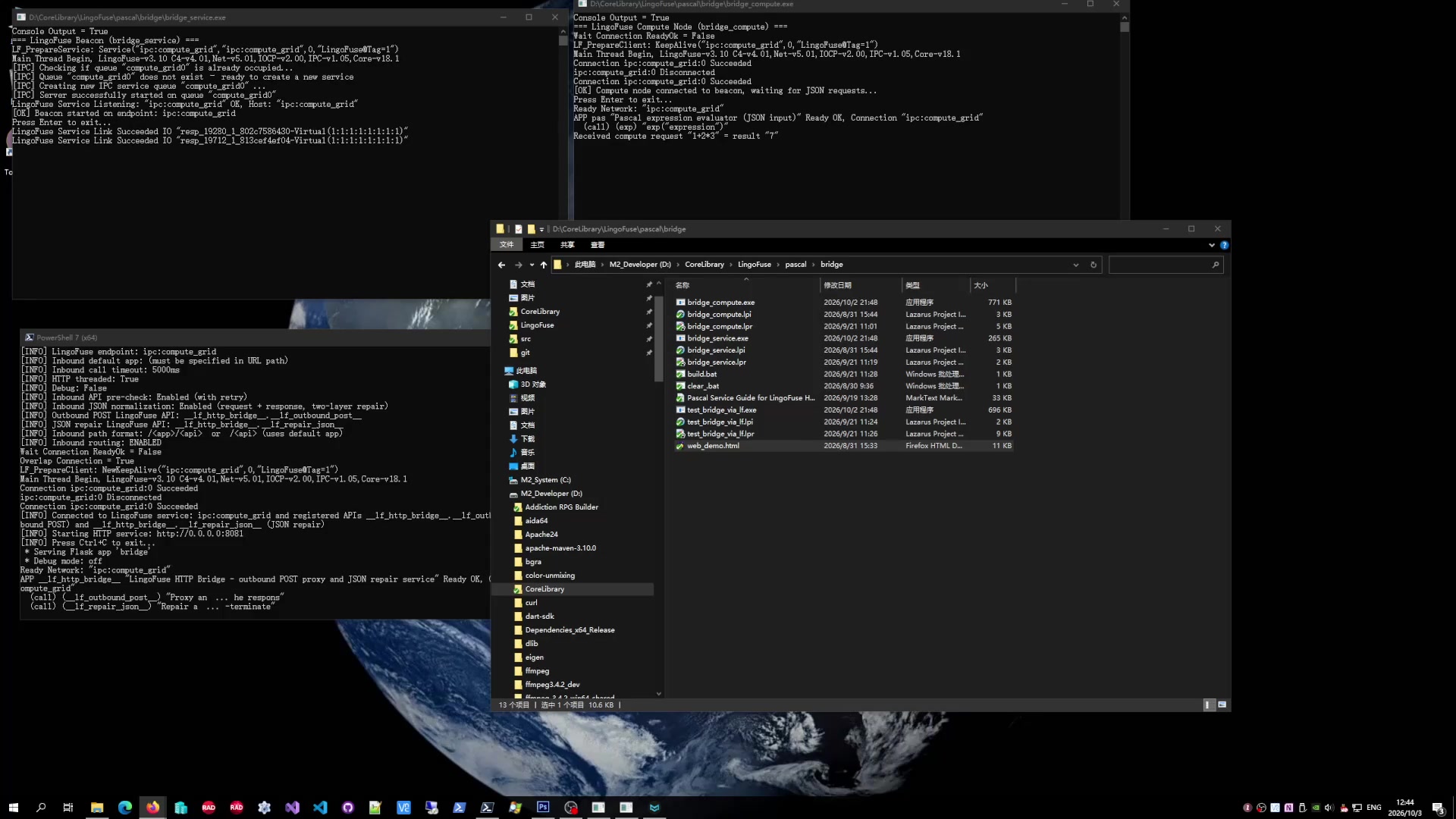Open recent locations dropdown beside Forward arrow
1456x819 pixels.
coord(532,265)
